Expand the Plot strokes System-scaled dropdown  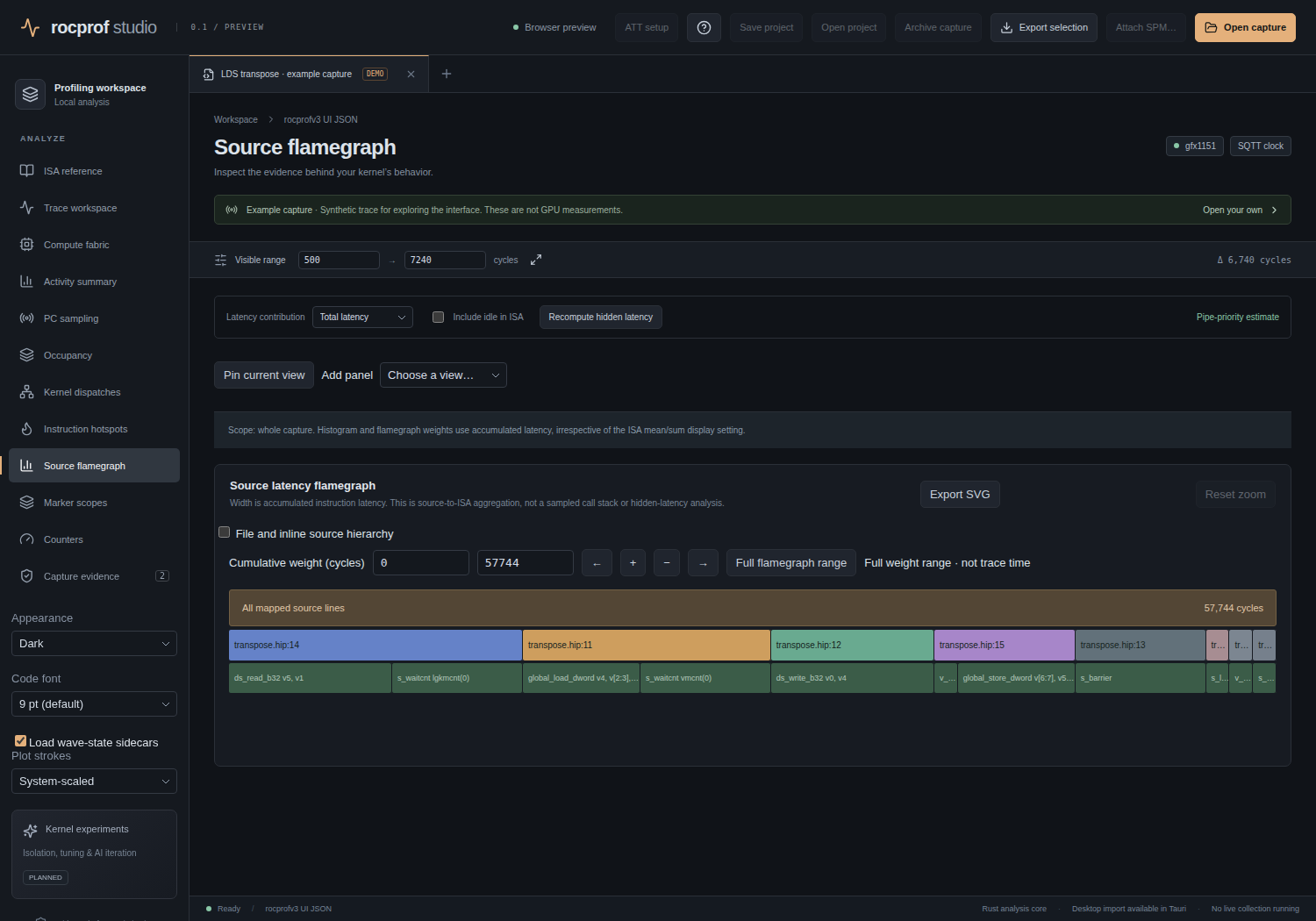point(94,782)
